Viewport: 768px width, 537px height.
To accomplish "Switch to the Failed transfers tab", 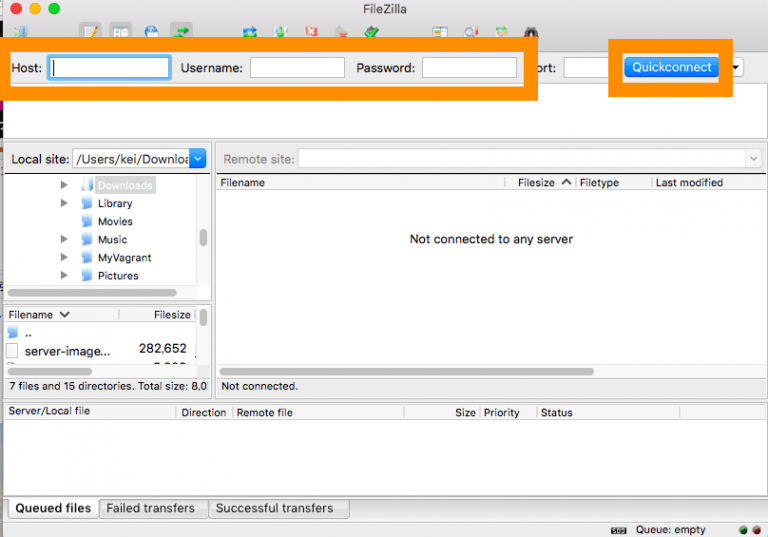I will tap(151, 508).
